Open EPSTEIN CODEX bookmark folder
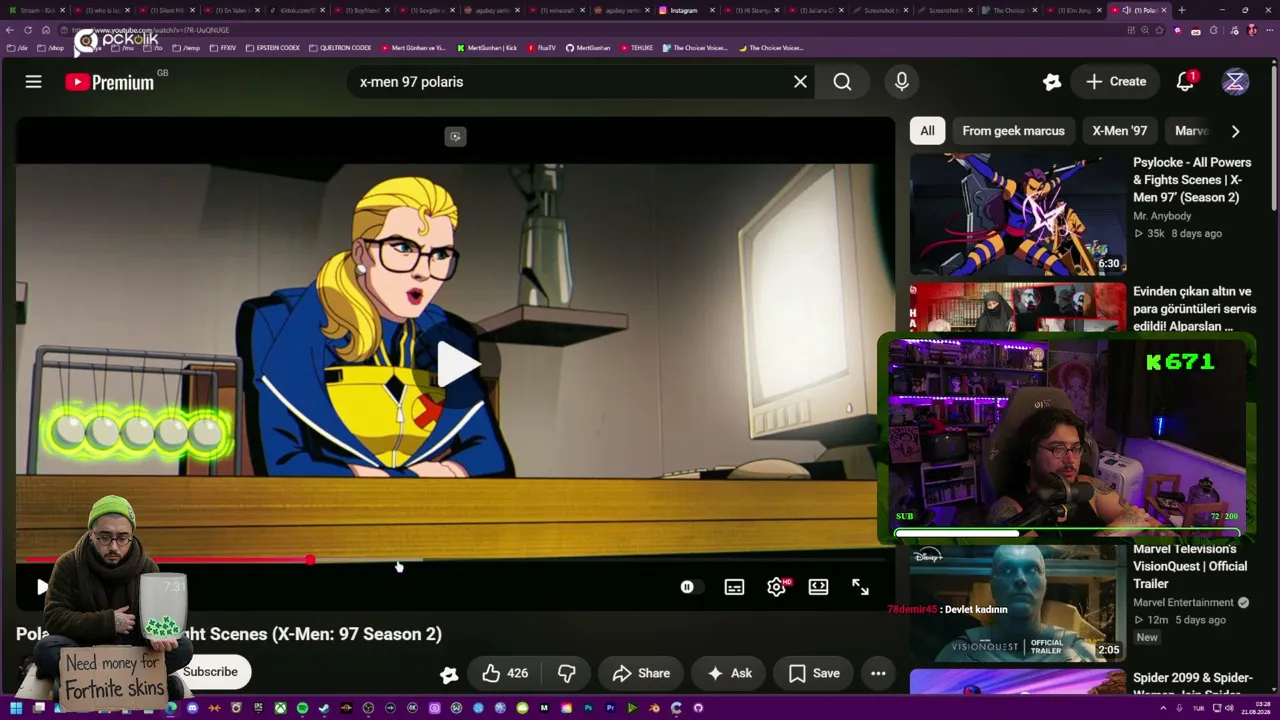 (273, 48)
